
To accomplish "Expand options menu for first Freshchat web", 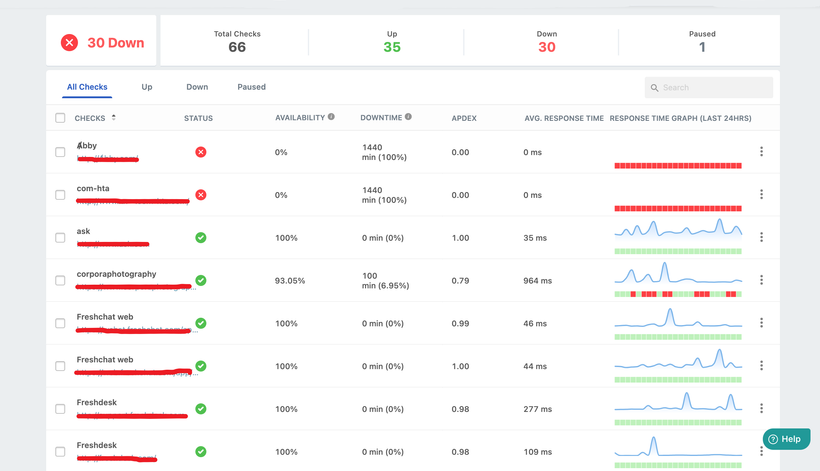I will pyautogui.click(x=761, y=323).
